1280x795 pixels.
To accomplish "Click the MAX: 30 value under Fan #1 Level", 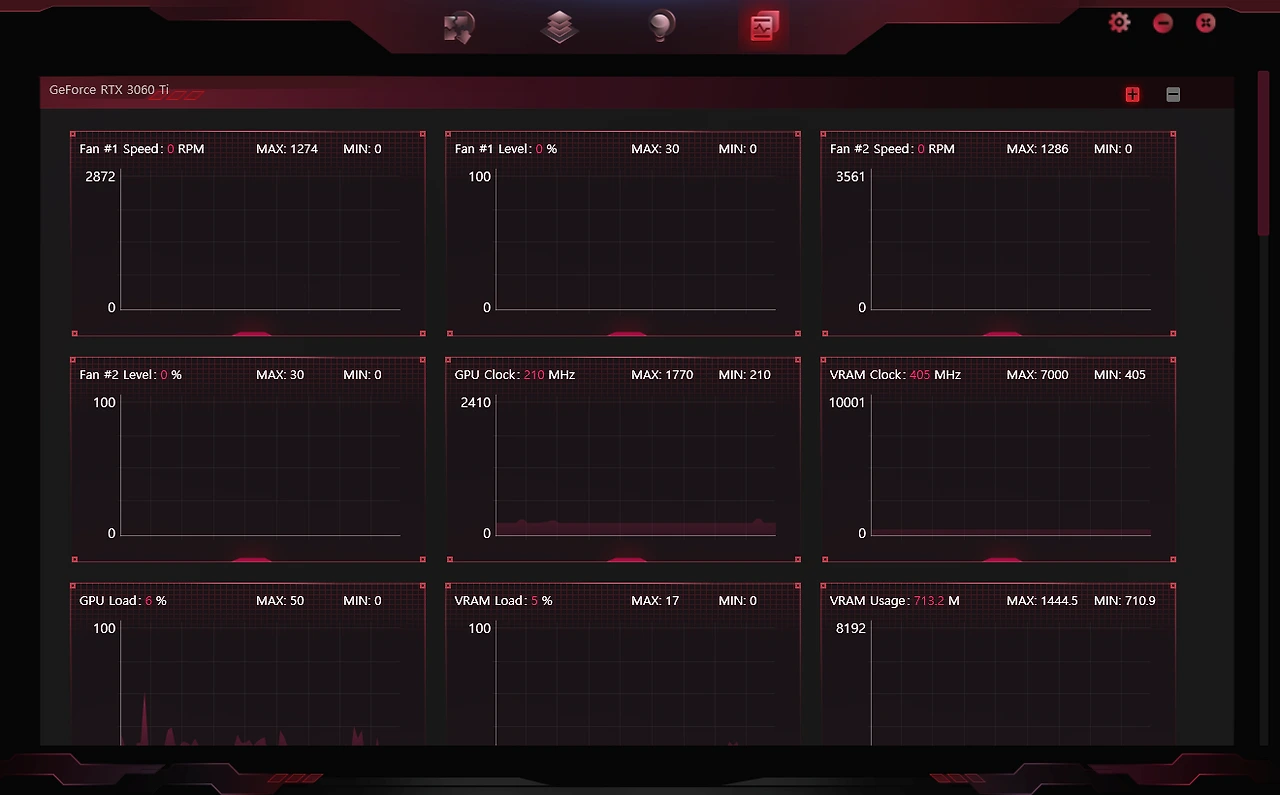I will tap(655, 149).
